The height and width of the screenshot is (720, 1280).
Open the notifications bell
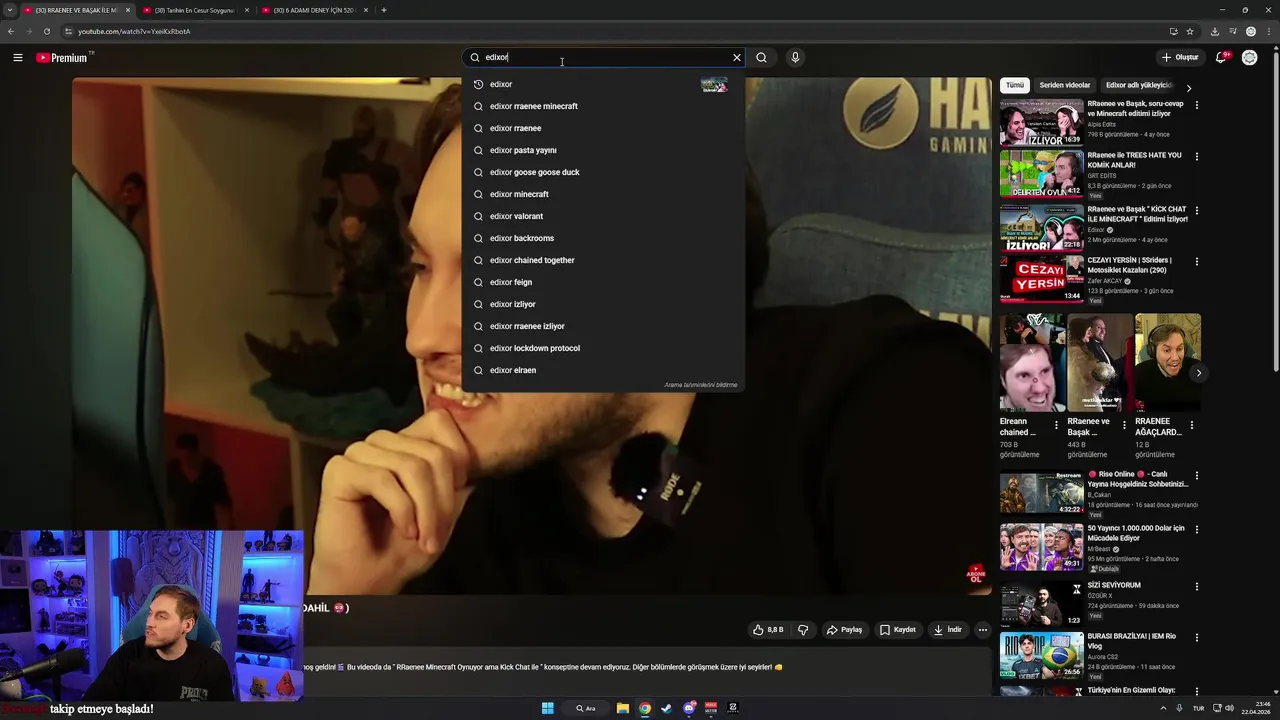coord(1221,57)
